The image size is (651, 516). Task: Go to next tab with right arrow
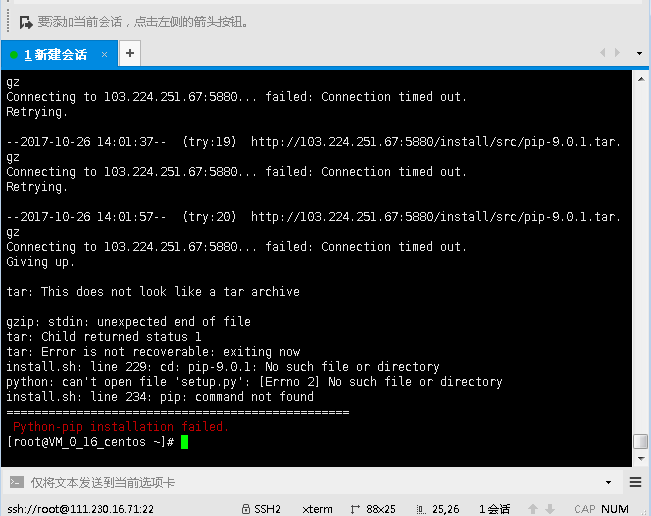coord(617,53)
